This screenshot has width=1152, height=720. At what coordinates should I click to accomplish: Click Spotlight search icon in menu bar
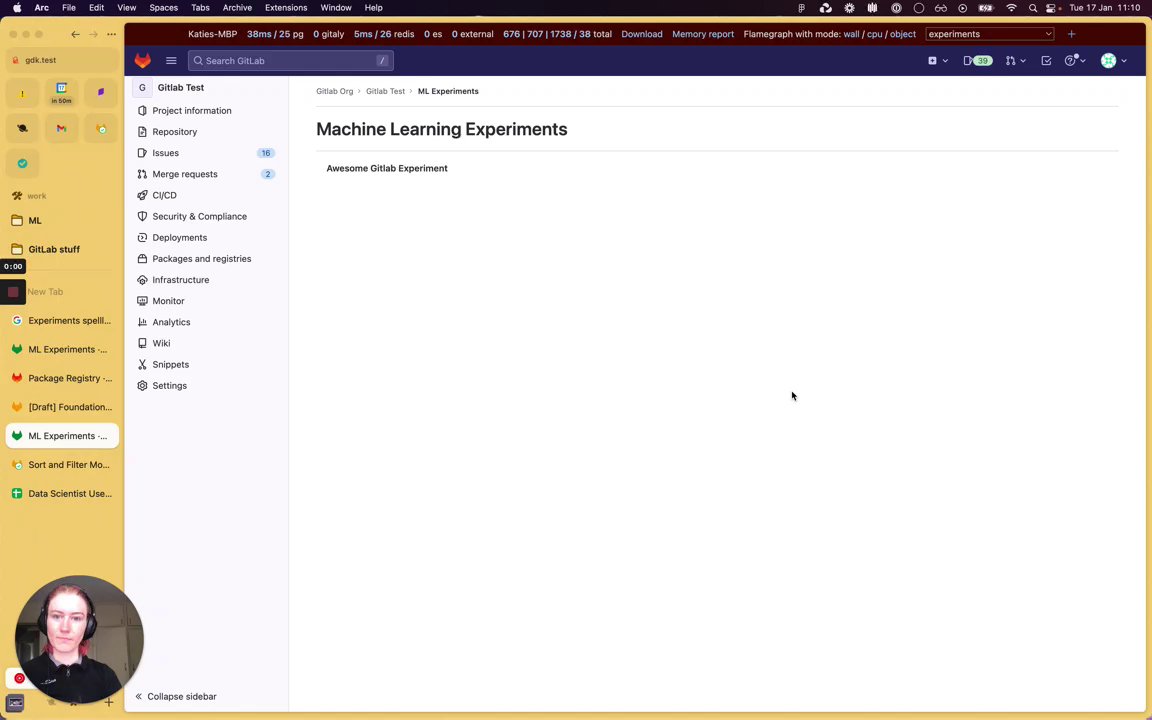[x=1033, y=7]
